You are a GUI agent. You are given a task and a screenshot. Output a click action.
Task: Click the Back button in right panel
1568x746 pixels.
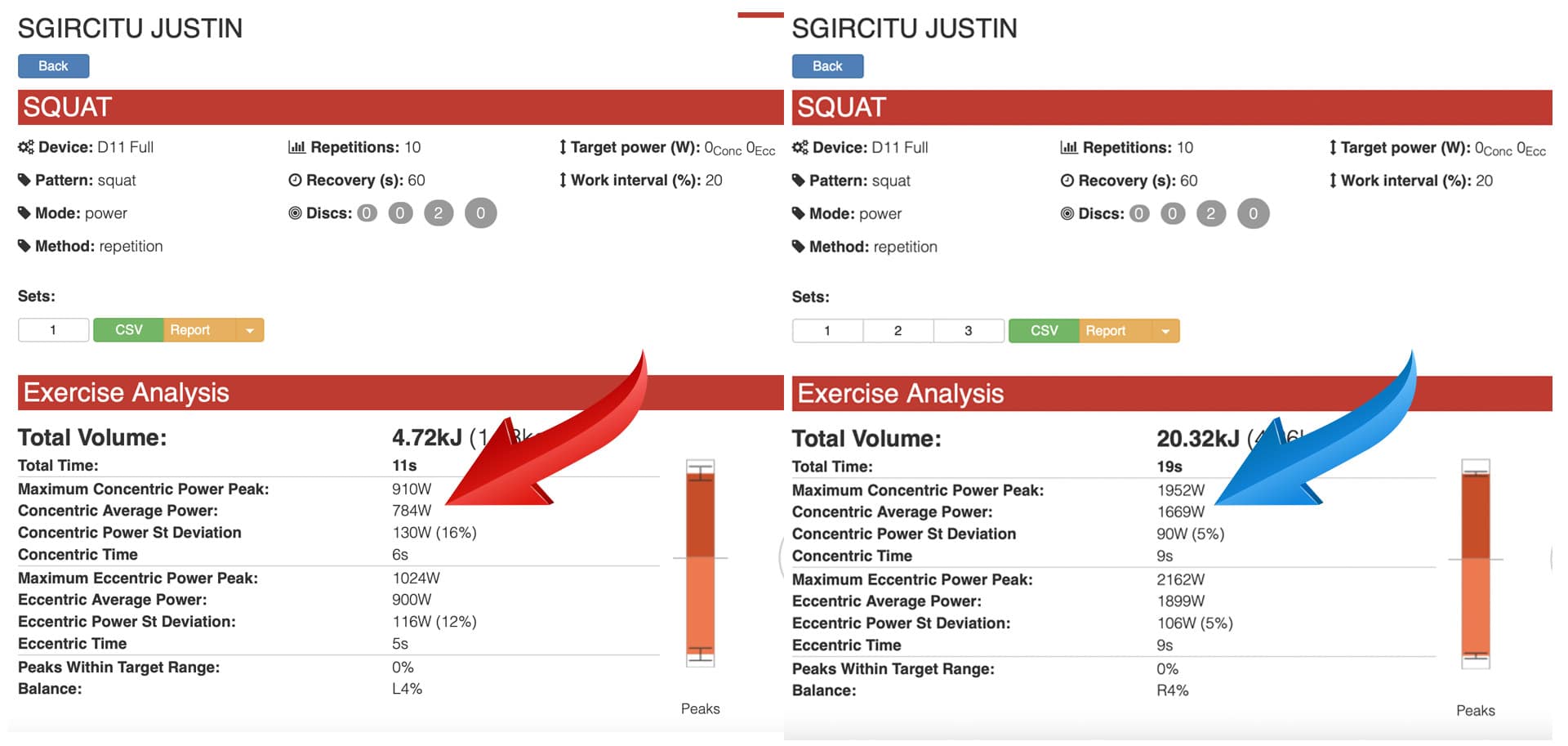tap(827, 66)
